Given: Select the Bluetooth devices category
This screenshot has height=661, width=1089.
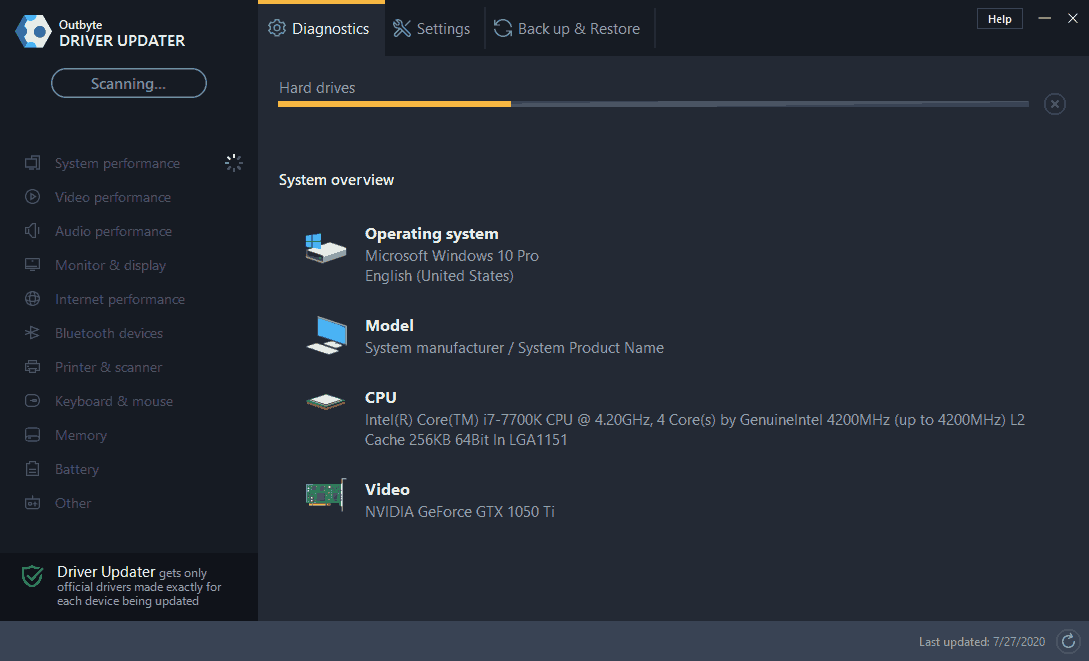Looking at the screenshot, I should click(x=110, y=333).
